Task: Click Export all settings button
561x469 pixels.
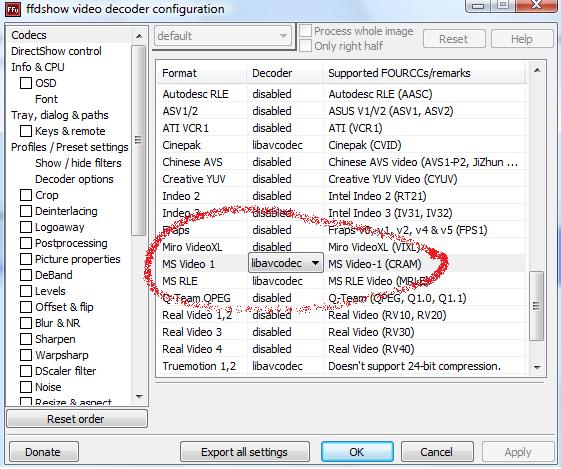Action: click(245, 452)
